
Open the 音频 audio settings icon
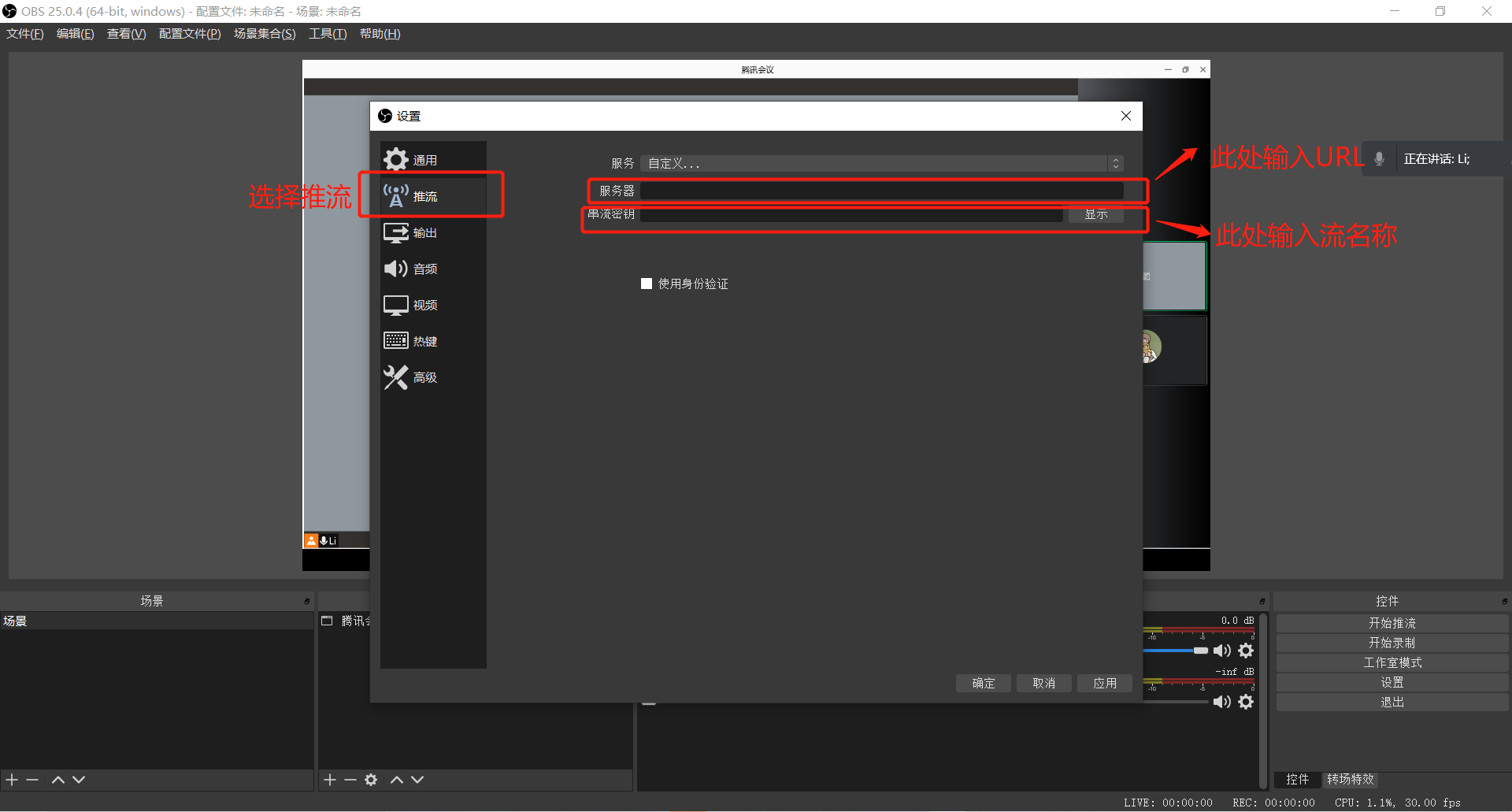tap(395, 269)
